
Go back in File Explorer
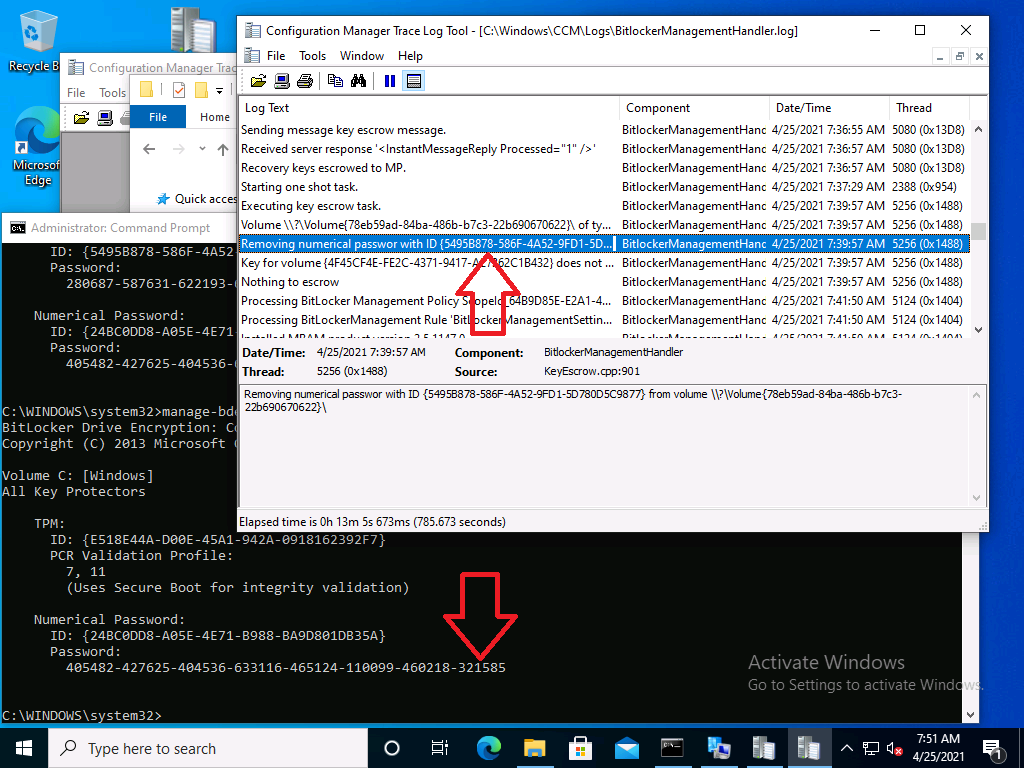[x=149, y=150]
